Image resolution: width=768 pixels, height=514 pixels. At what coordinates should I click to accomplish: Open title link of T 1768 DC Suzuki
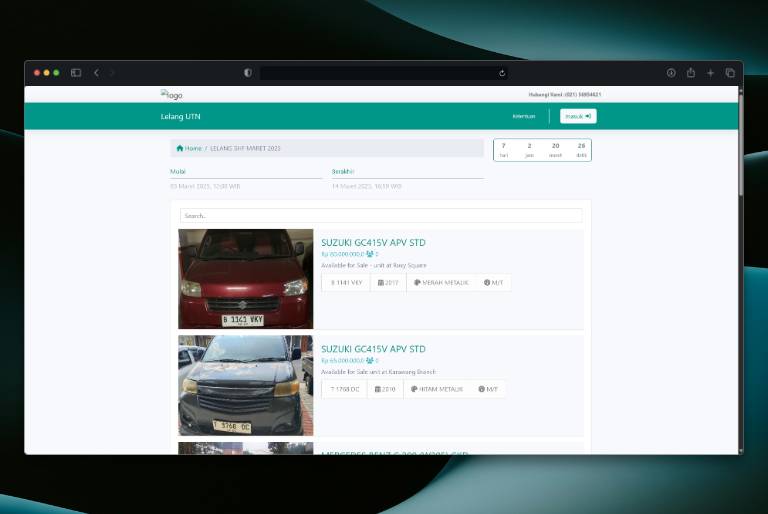coord(373,349)
